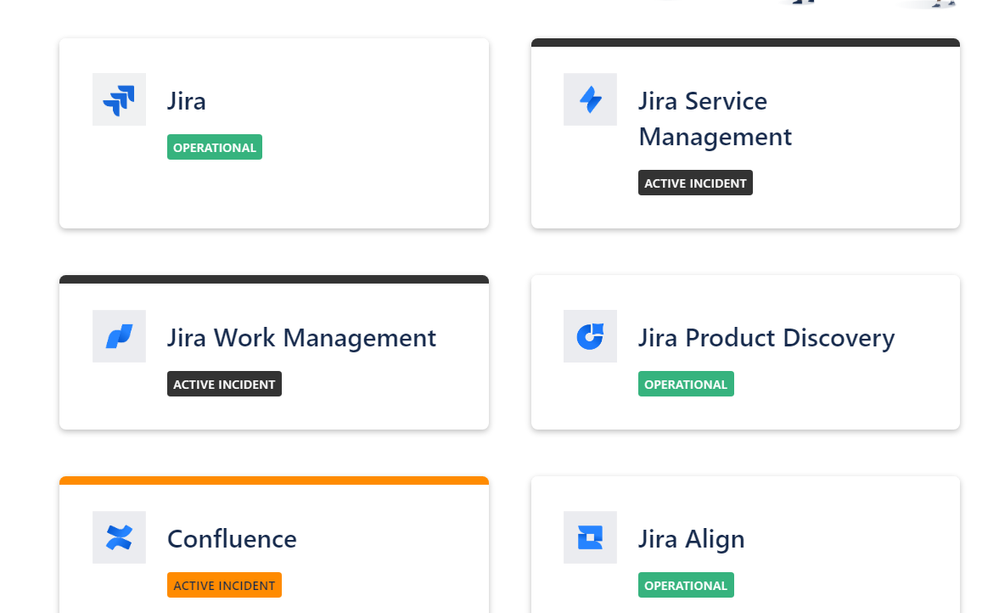
Task: Open the Jira Product Discovery title link
Action: pyautogui.click(x=766, y=338)
